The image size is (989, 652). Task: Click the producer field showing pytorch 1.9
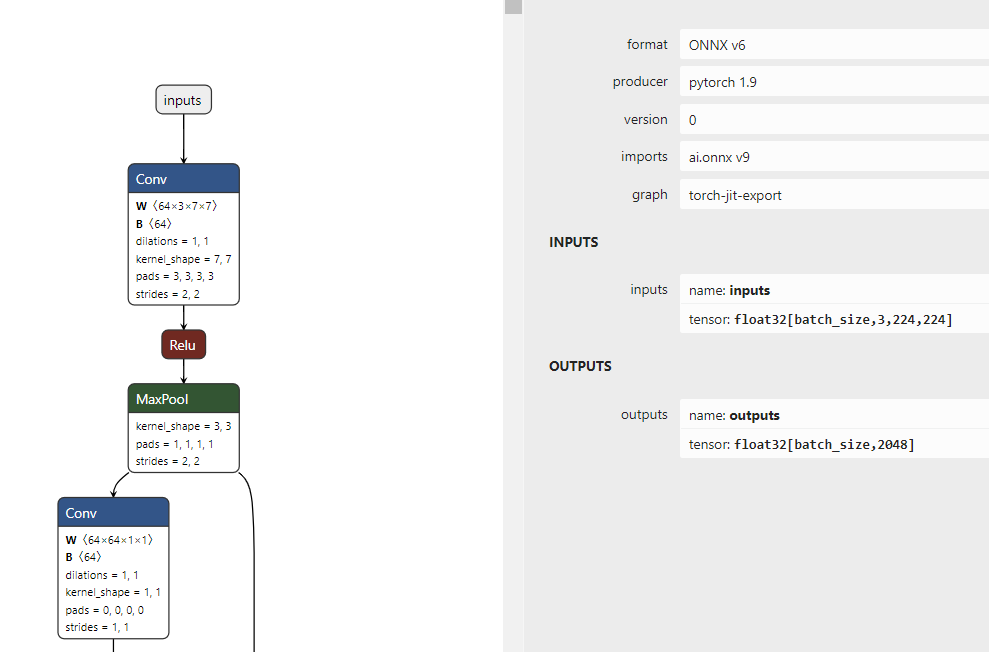pyautogui.click(x=833, y=82)
